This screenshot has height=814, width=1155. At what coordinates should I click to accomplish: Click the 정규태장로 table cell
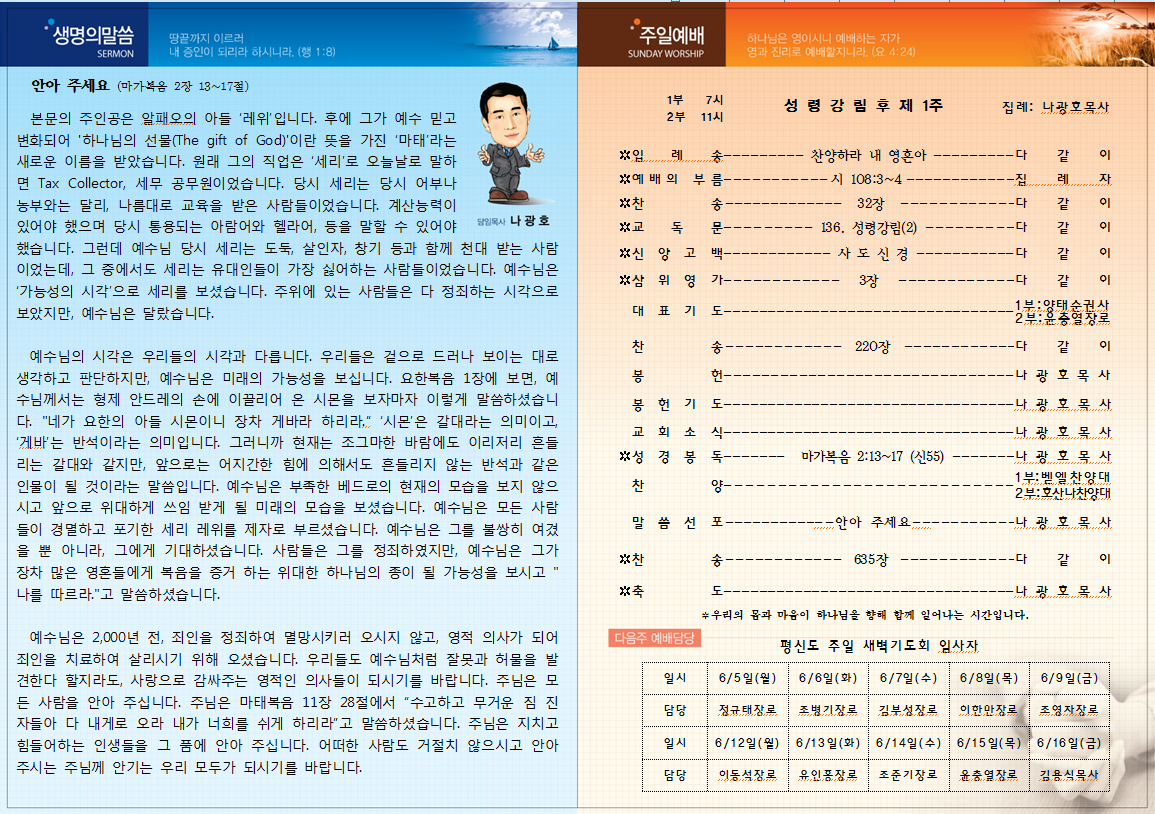(x=747, y=710)
